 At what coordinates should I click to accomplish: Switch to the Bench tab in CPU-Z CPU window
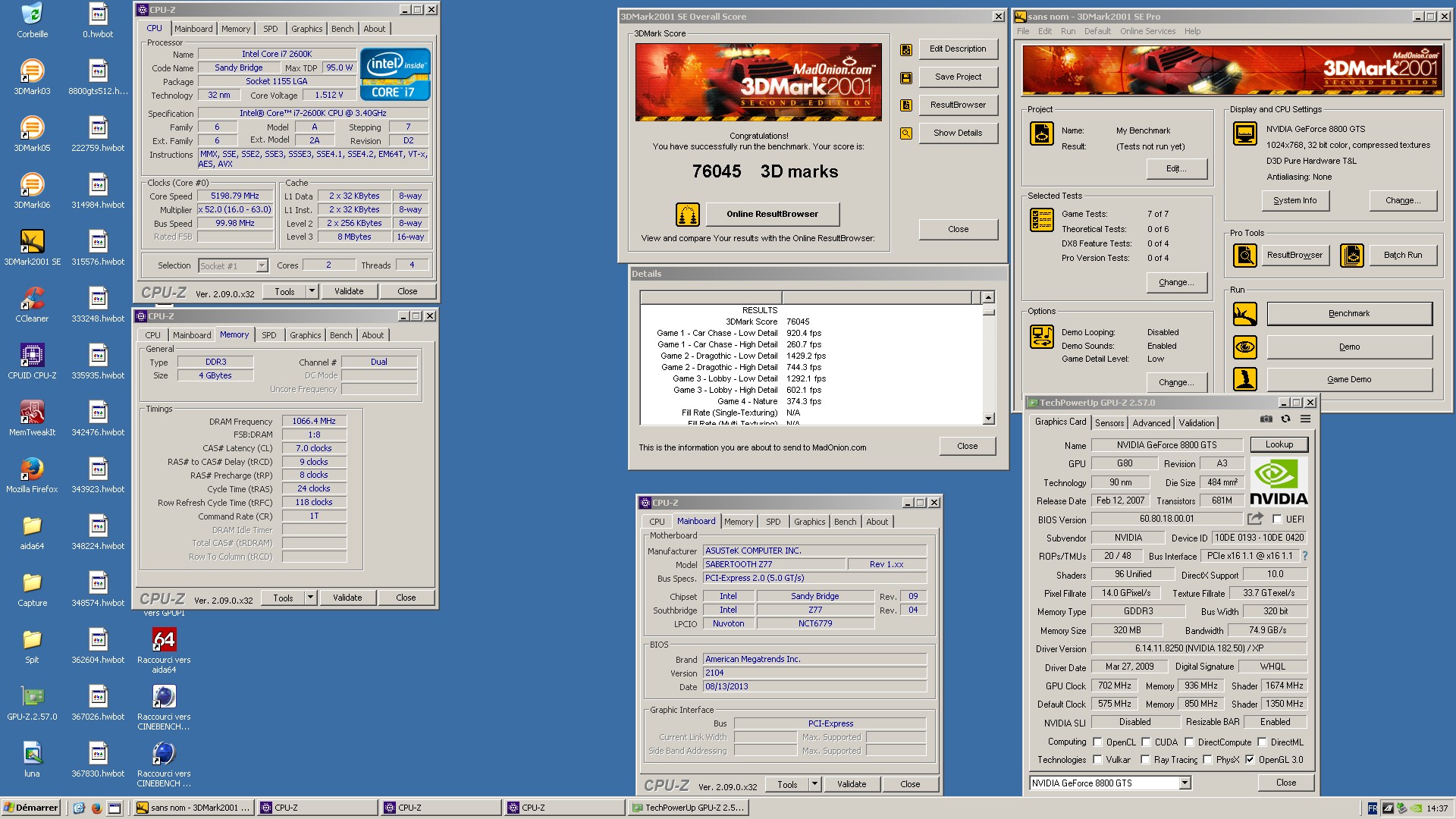342,29
